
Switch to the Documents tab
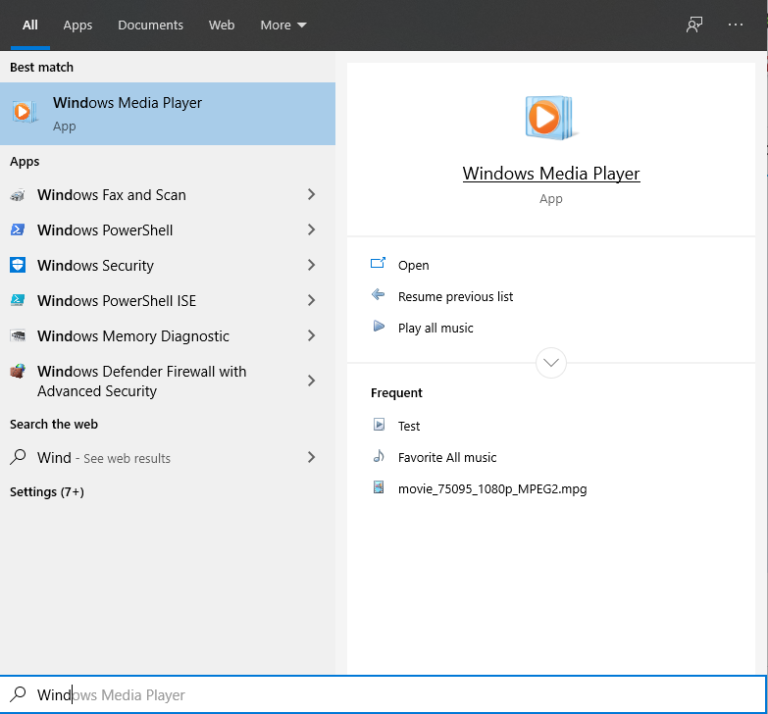150,25
